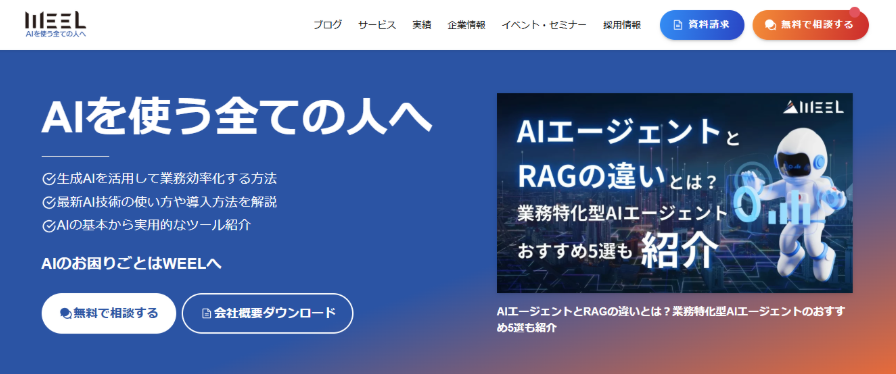Click the 会社概要ダウンロード outlined button

pyautogui.click(x=267, y=313)
